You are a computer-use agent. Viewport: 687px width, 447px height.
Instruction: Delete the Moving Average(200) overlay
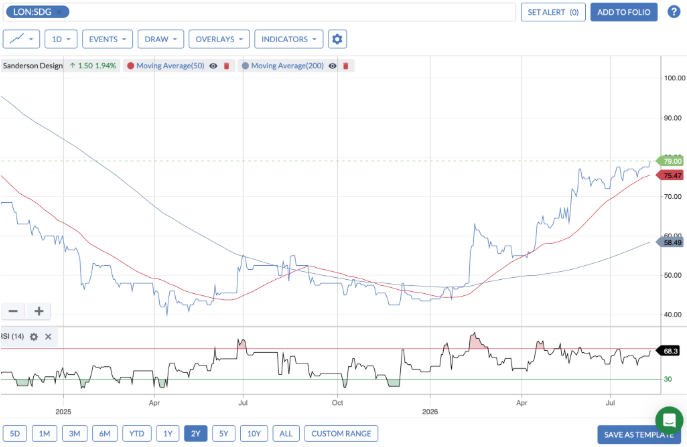[346, 66]
